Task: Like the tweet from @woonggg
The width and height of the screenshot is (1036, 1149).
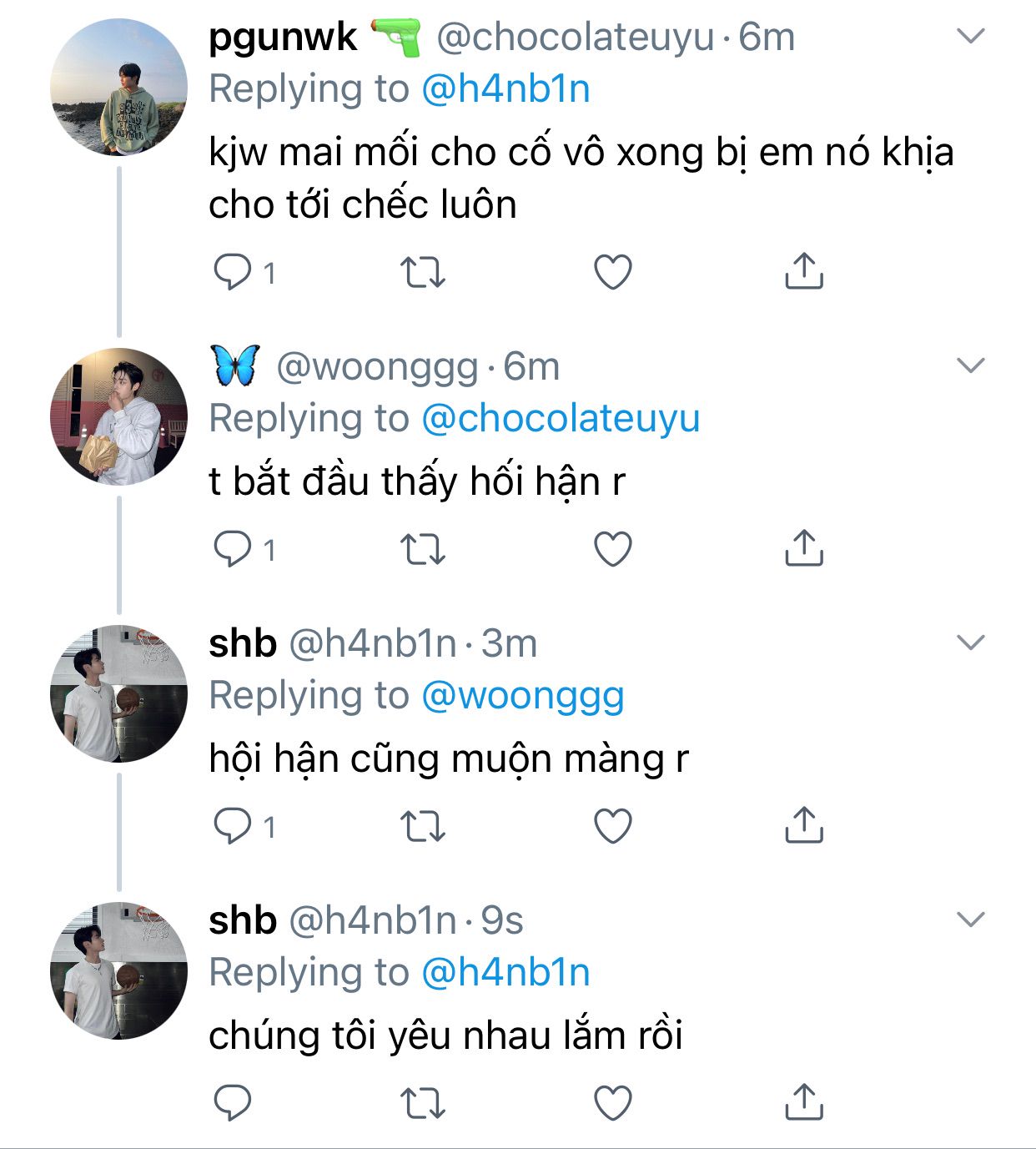Action: pos(612,549)
